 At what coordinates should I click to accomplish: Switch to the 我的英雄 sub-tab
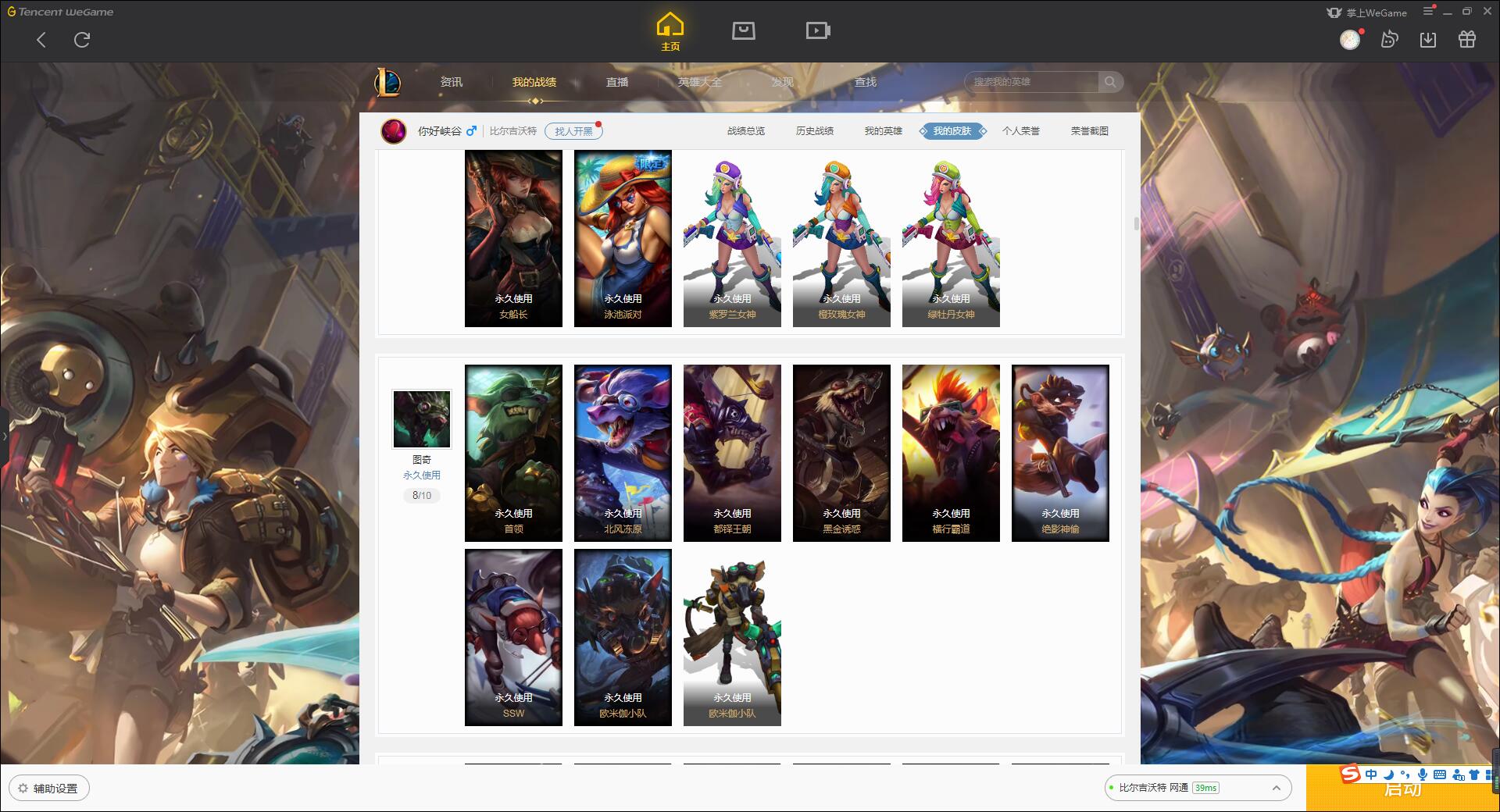click(884, 131)
